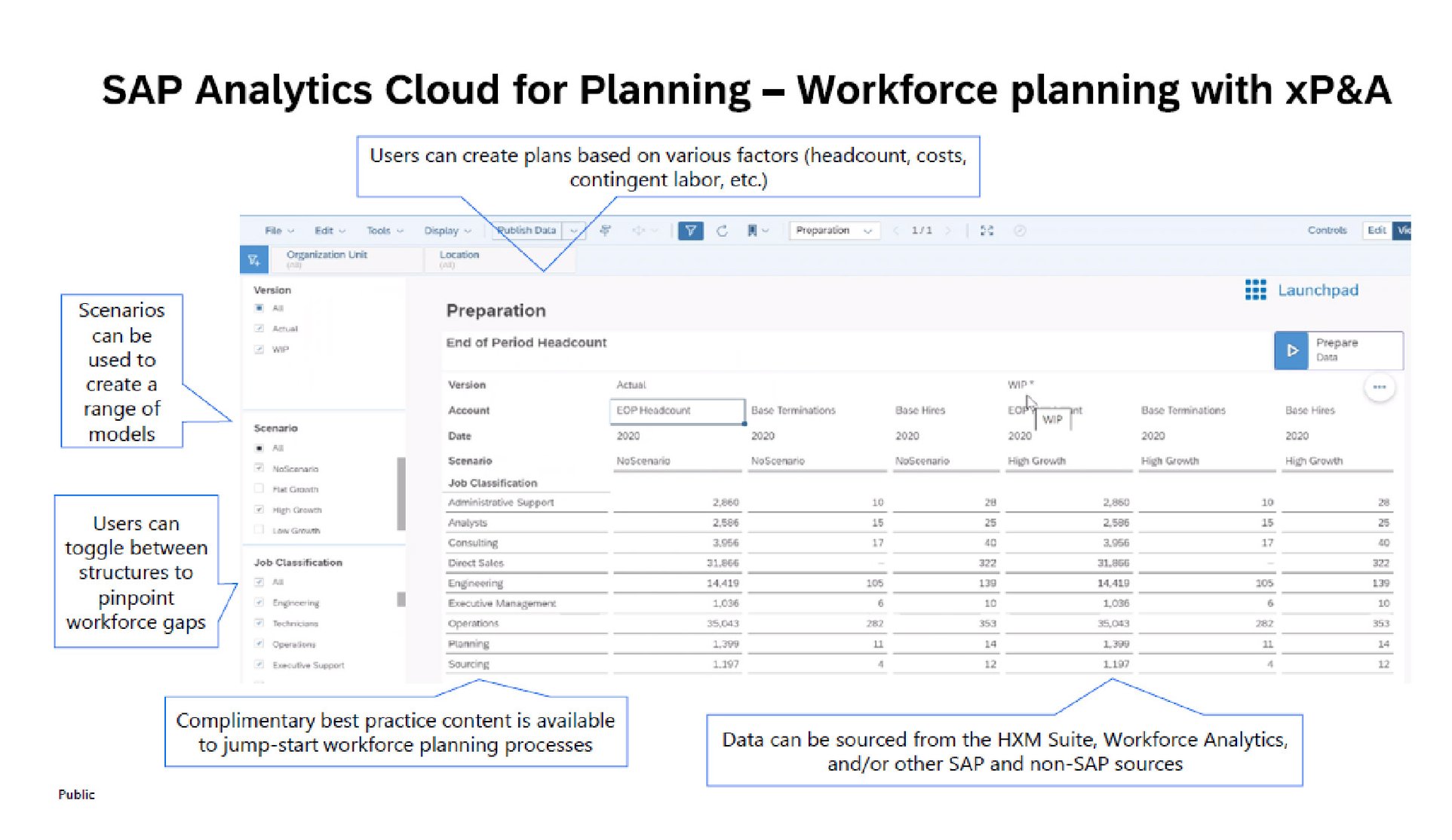This screenshot has height=840, width=1452.
Task: Select the blue filter icon in the toolbar
Action: [690, 231]
